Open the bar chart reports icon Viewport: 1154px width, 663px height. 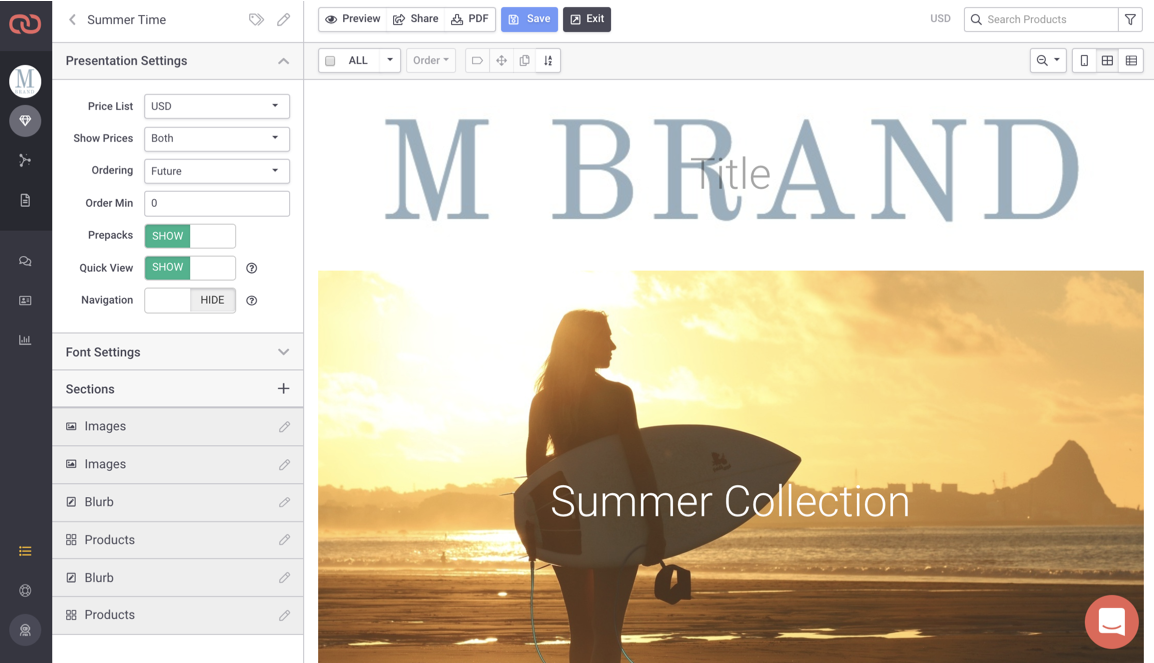click(x=25, y=340)
